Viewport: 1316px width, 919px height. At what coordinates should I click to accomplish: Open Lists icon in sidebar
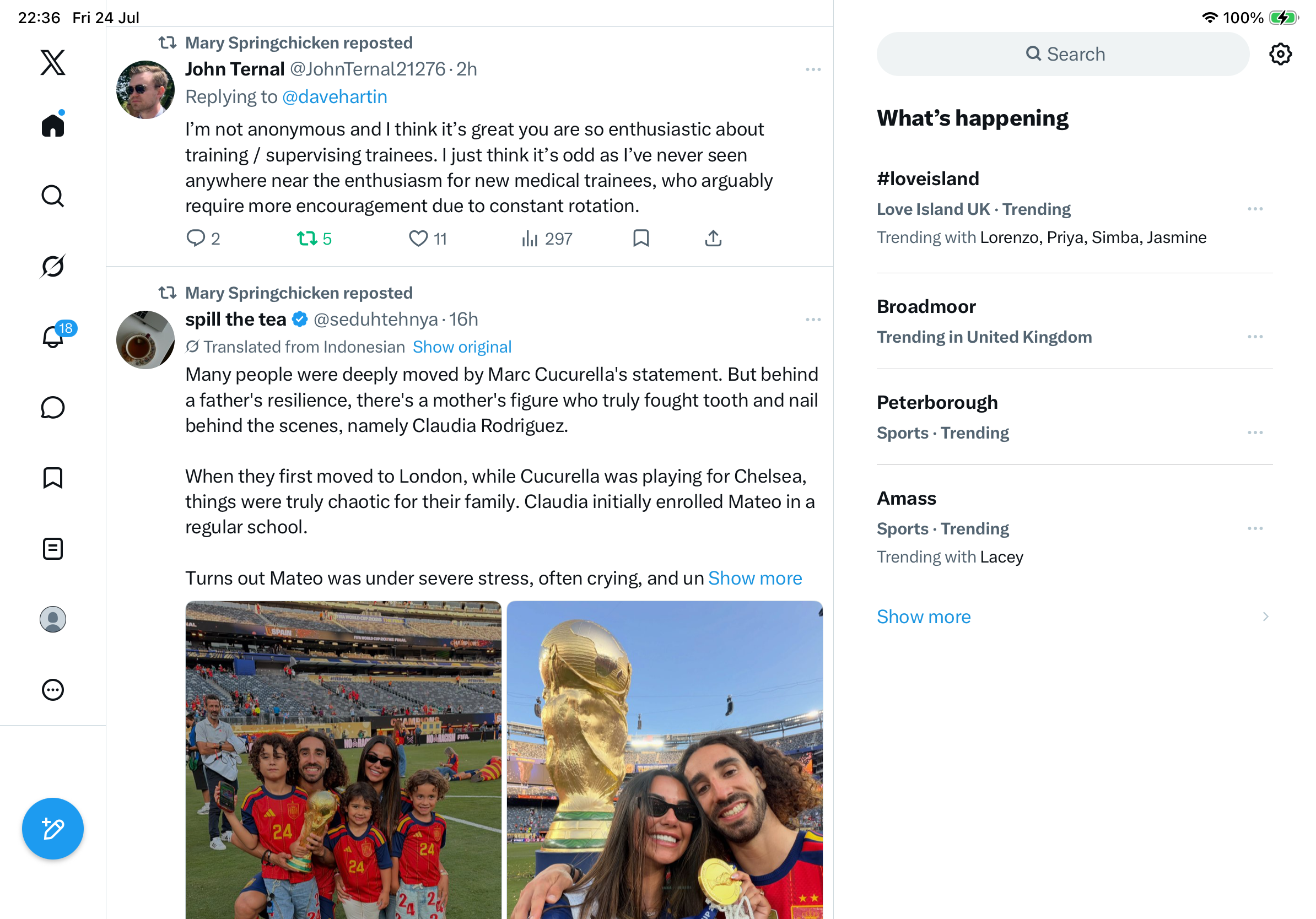coord(53,548)
